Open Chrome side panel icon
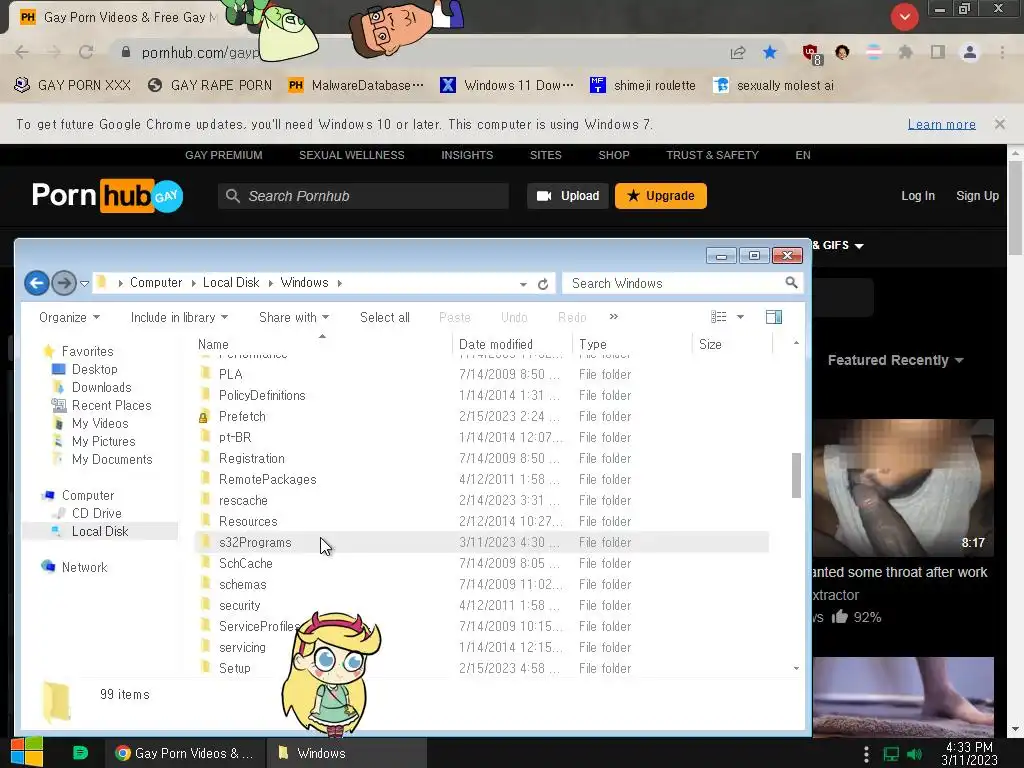 (937, 52)
